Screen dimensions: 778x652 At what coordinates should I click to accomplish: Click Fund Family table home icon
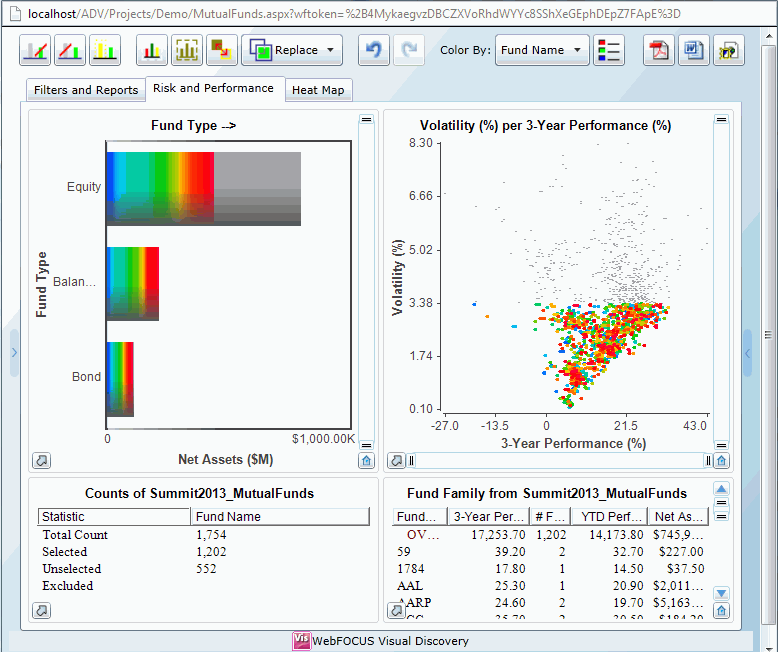[721, 610]
